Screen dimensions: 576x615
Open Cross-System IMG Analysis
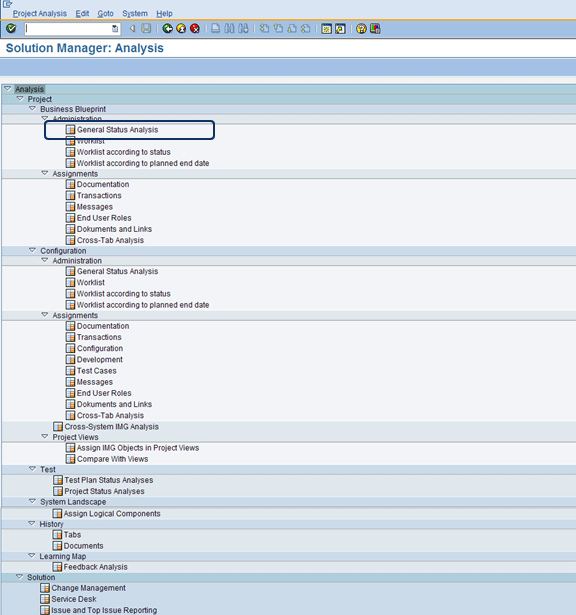(x=111, y=427)
